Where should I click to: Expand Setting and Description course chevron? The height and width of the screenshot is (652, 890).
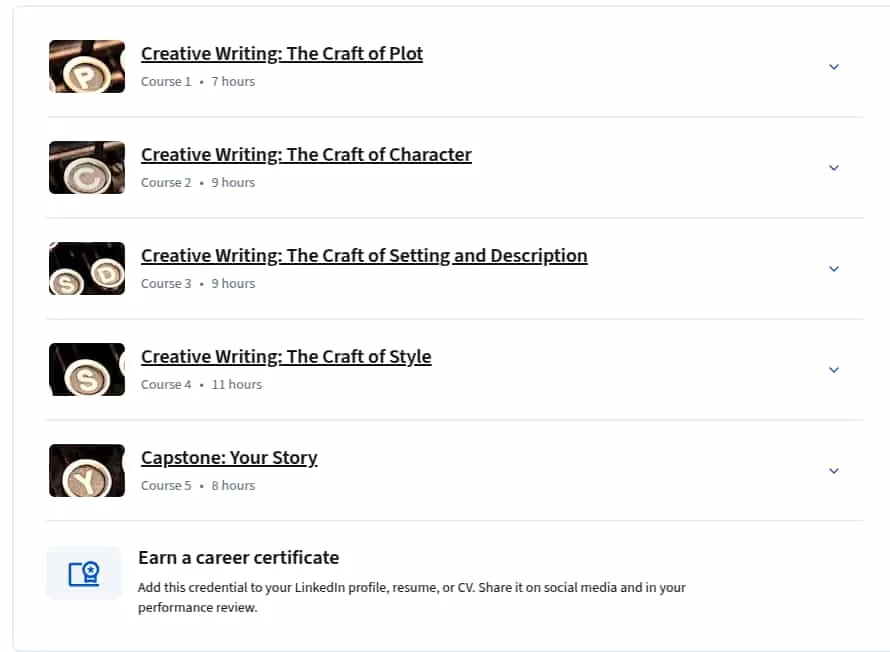pyautogui.click(x=833, y=269)
